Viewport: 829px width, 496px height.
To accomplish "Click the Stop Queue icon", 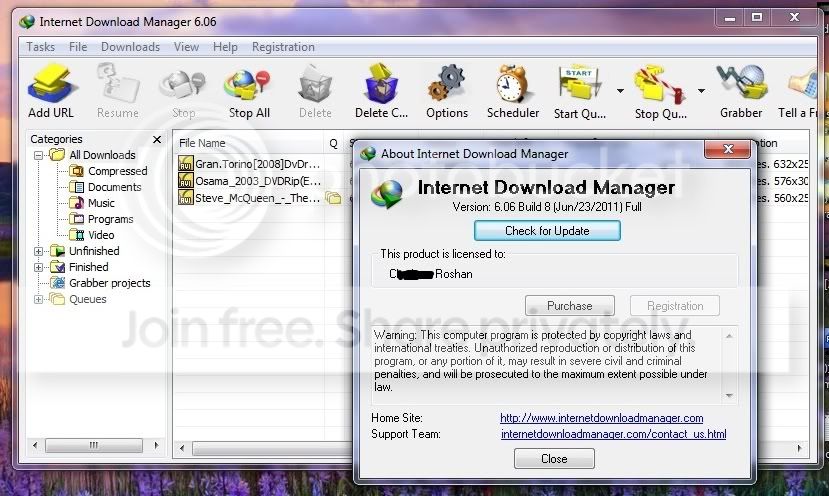I will [659, 84].
